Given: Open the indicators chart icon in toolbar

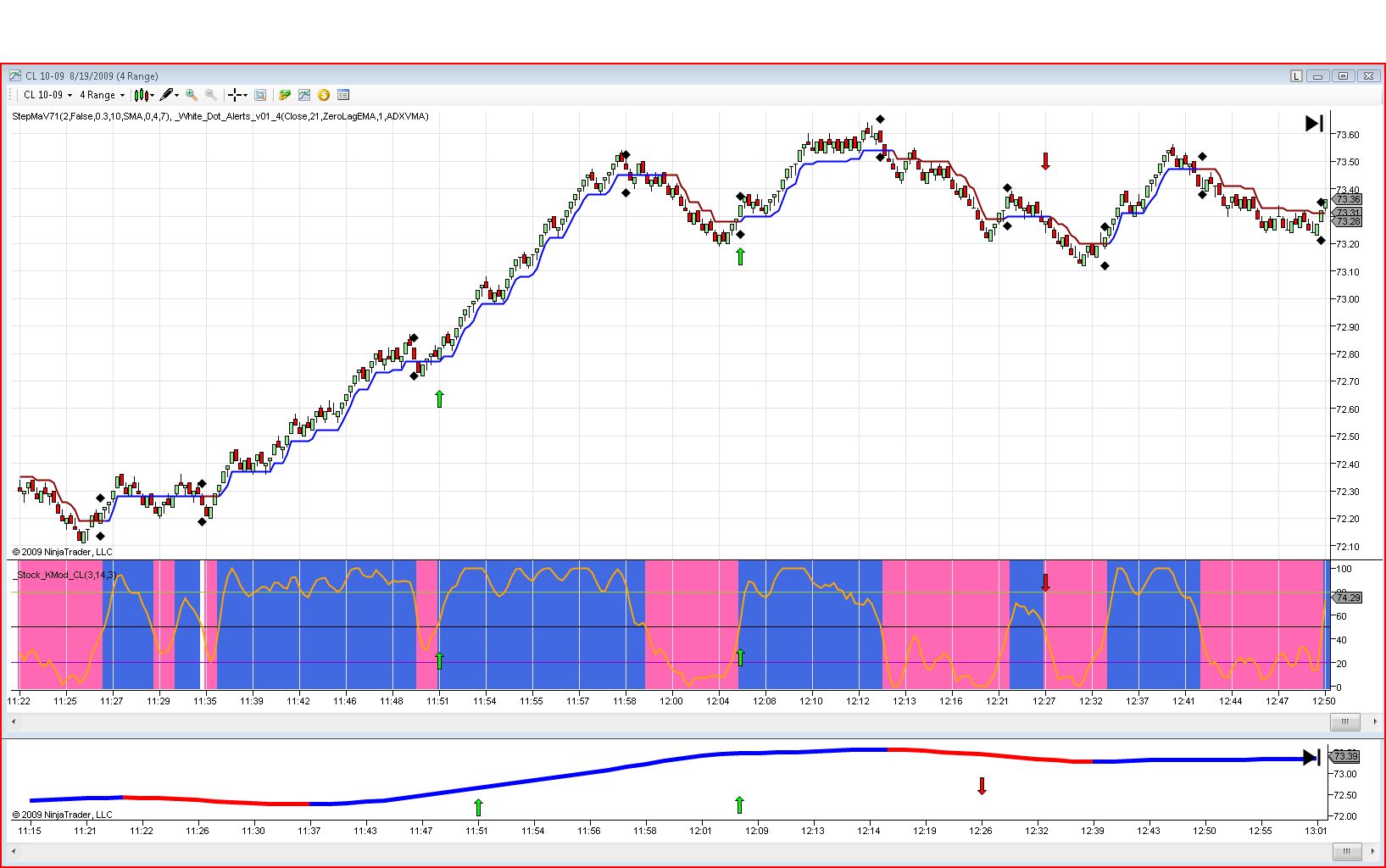Looking at the screenshot, I should (304, 95).
